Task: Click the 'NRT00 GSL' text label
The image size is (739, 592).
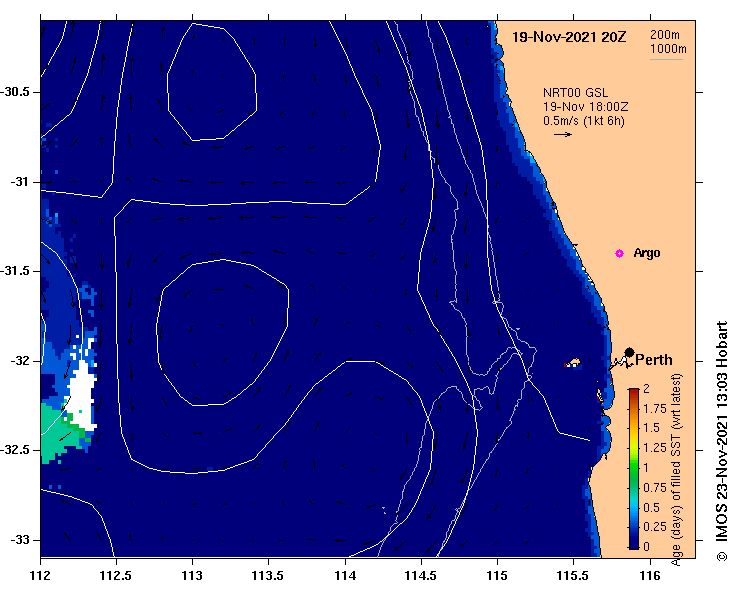Action: point(575,93)
